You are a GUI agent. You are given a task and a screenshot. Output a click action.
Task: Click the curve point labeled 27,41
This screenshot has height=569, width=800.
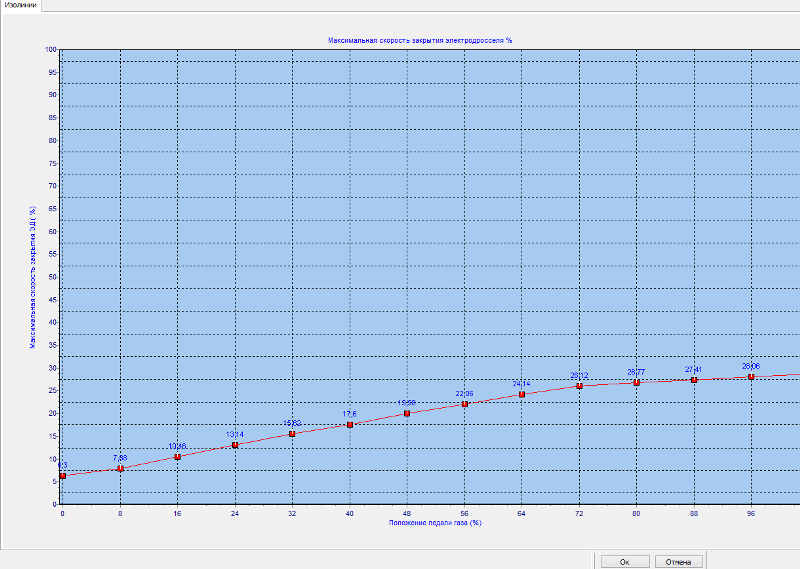tap(693, 379)
